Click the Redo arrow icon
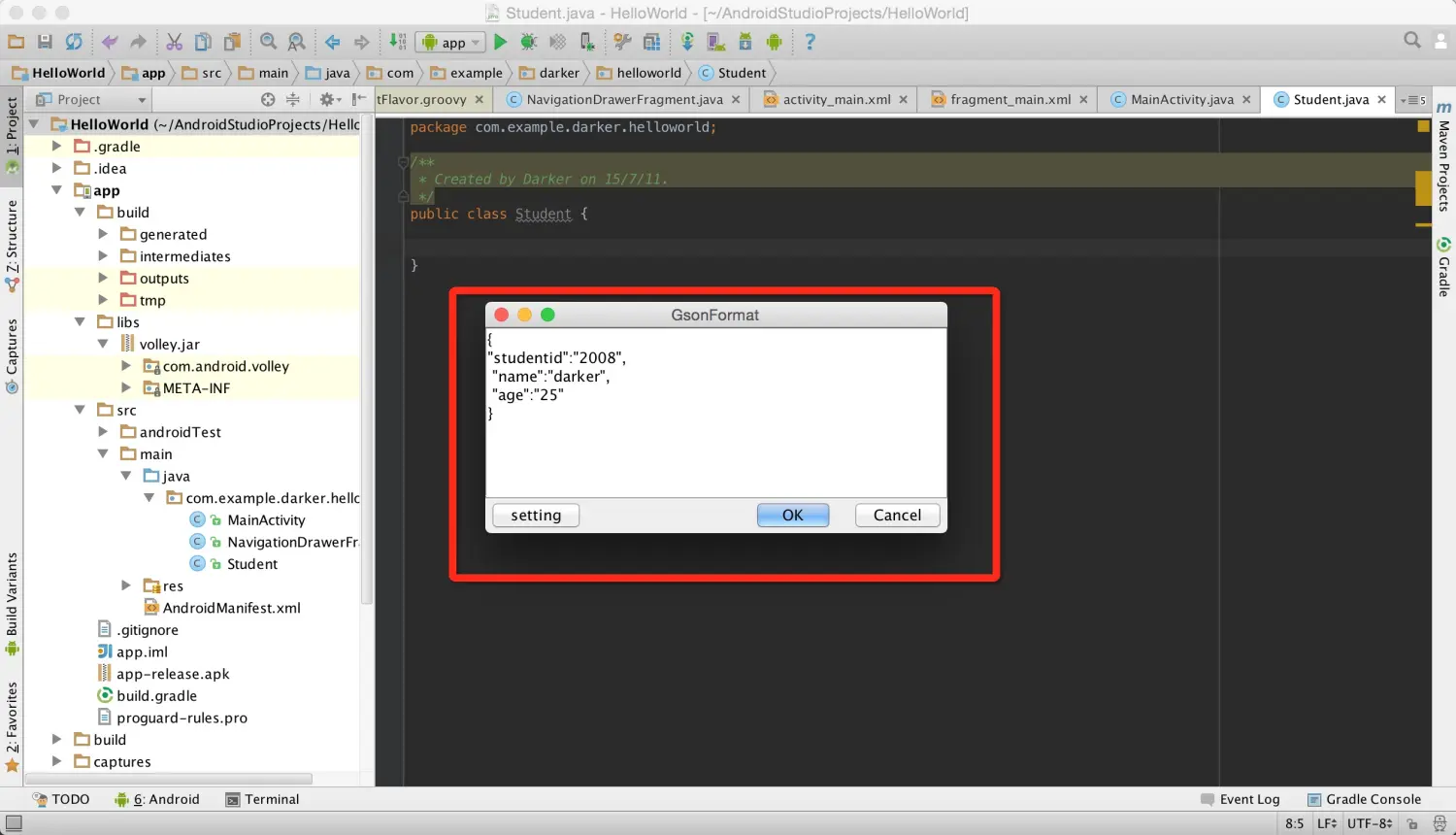The image size is (1456, 835). tap(138, 42)
